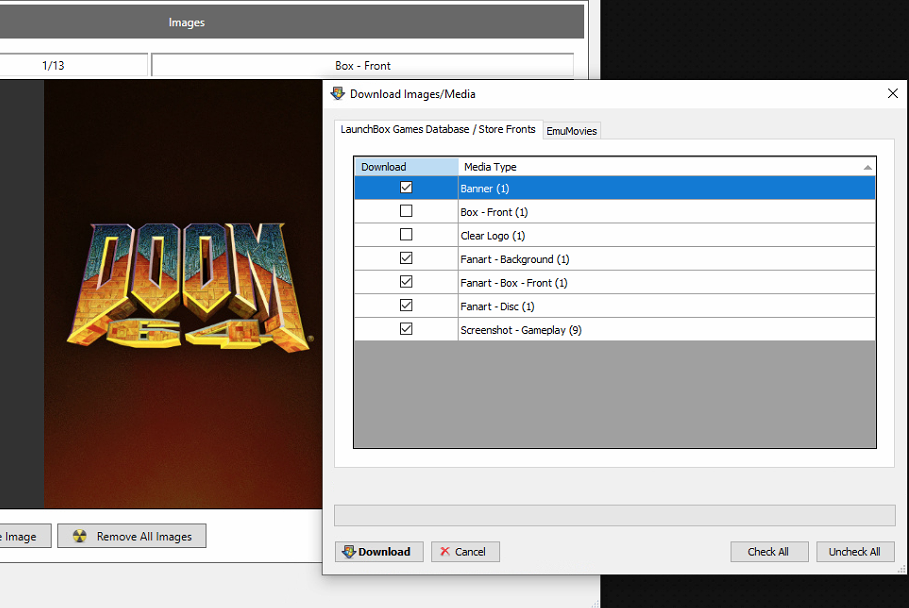Click the sort arrow in Media Type header
The width and height of the screenshot is (909, 608).
coord(867,168)
